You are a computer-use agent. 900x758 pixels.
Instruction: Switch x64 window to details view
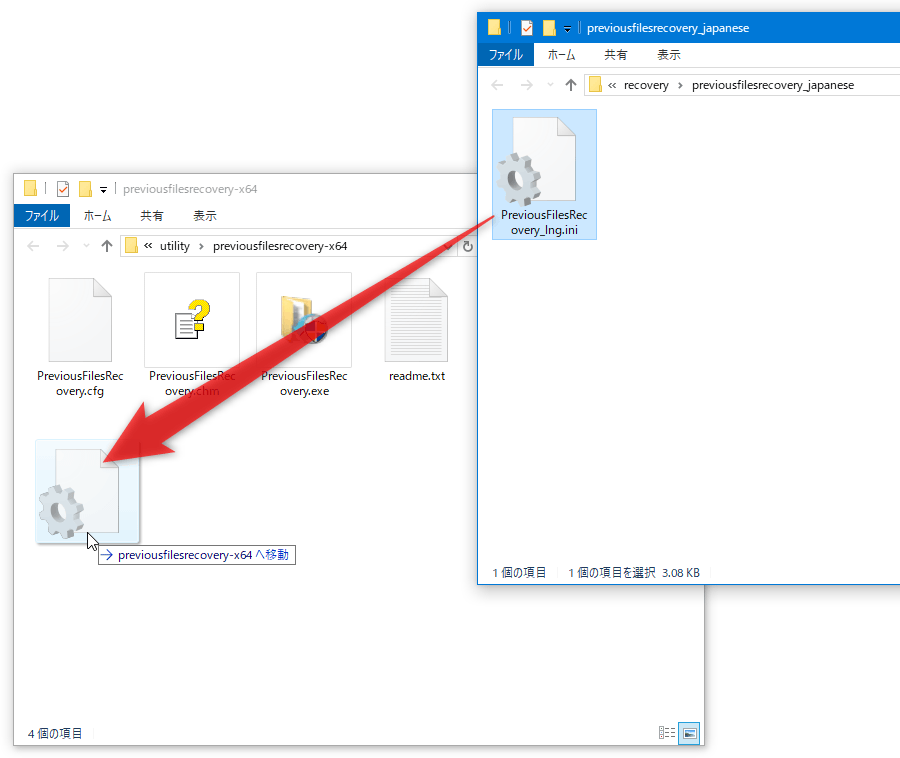click(x=666, y=733)
